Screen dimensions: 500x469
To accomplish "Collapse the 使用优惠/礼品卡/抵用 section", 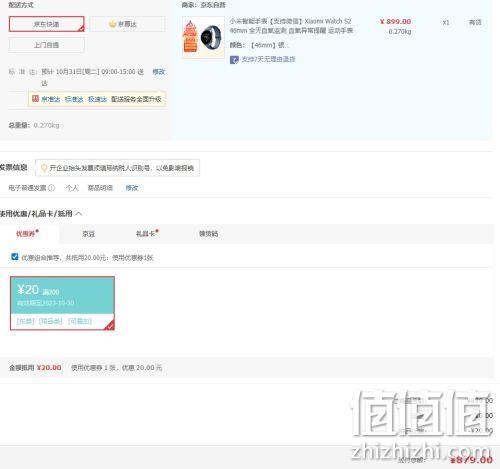I will click(79, 213).
